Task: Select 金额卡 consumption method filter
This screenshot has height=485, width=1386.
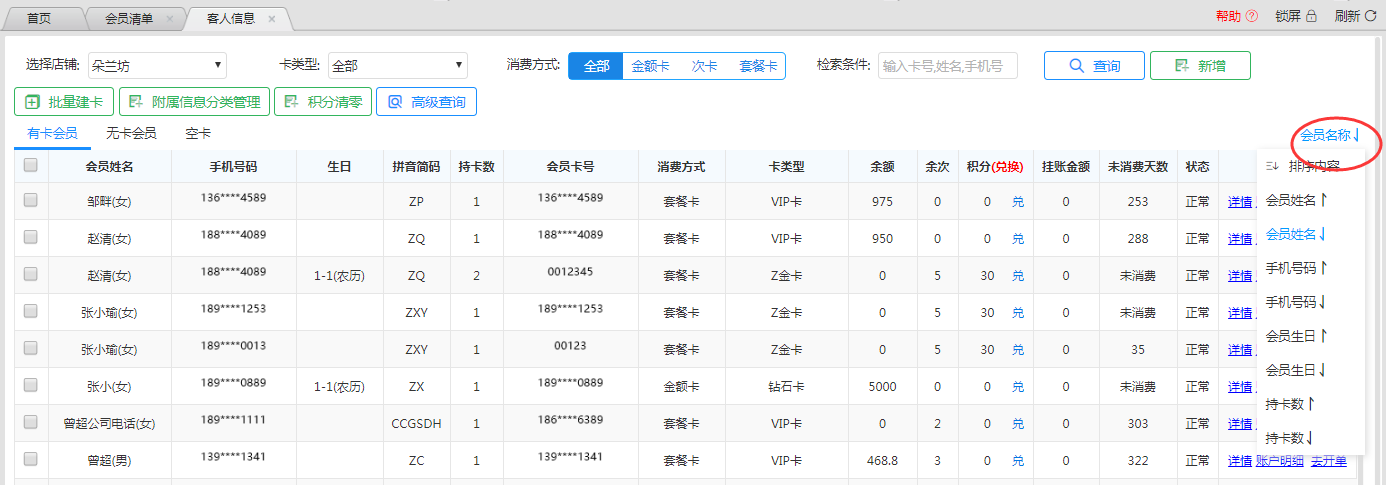Action: [x=650, y=66]
